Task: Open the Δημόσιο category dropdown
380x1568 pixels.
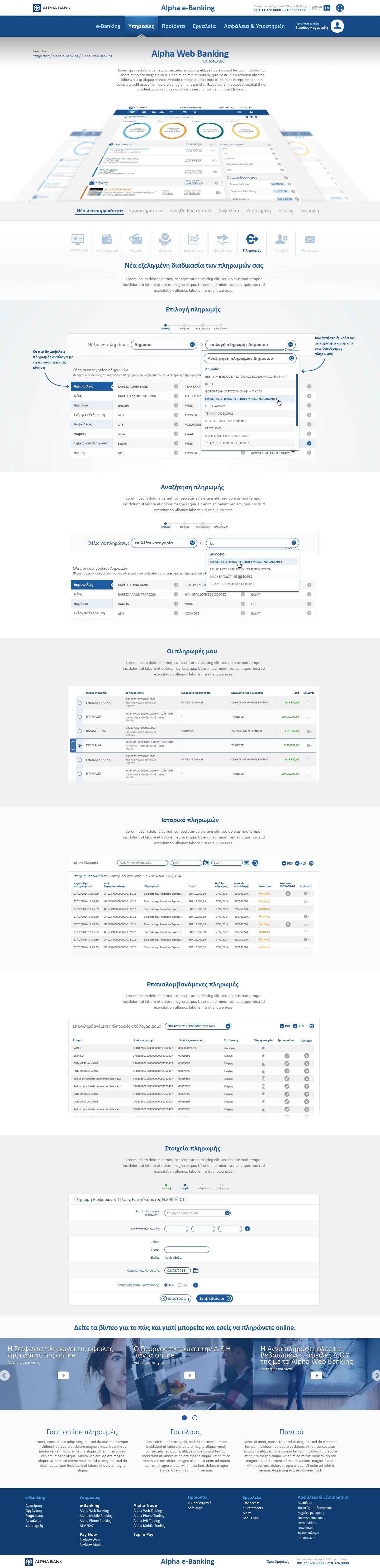Action: (164, 344)
